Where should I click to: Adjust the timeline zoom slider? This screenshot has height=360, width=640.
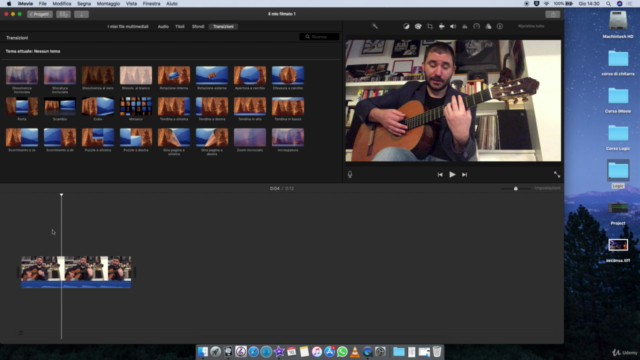516,188
